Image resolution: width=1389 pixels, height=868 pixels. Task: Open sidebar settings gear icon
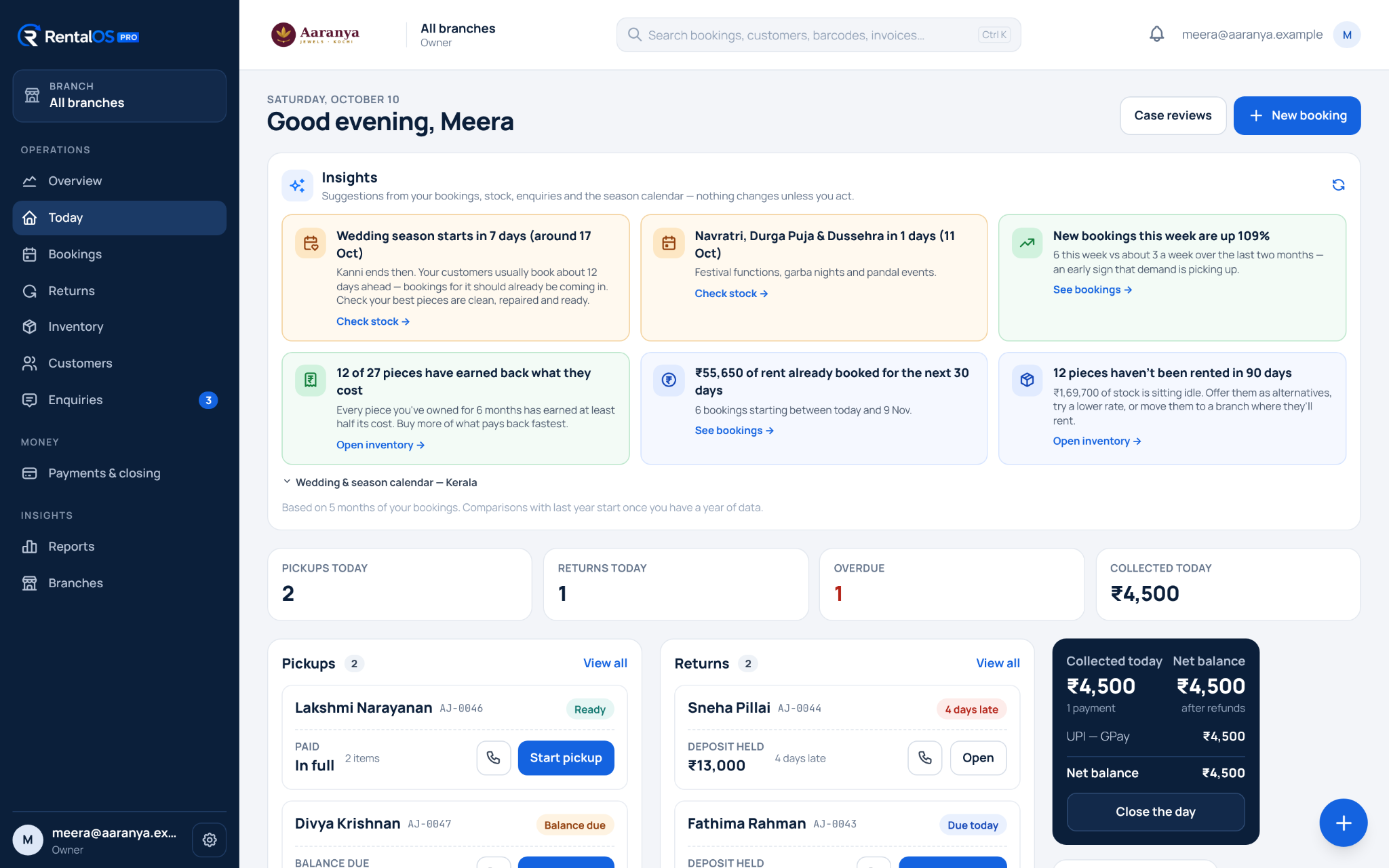click(x=210, y=840)
